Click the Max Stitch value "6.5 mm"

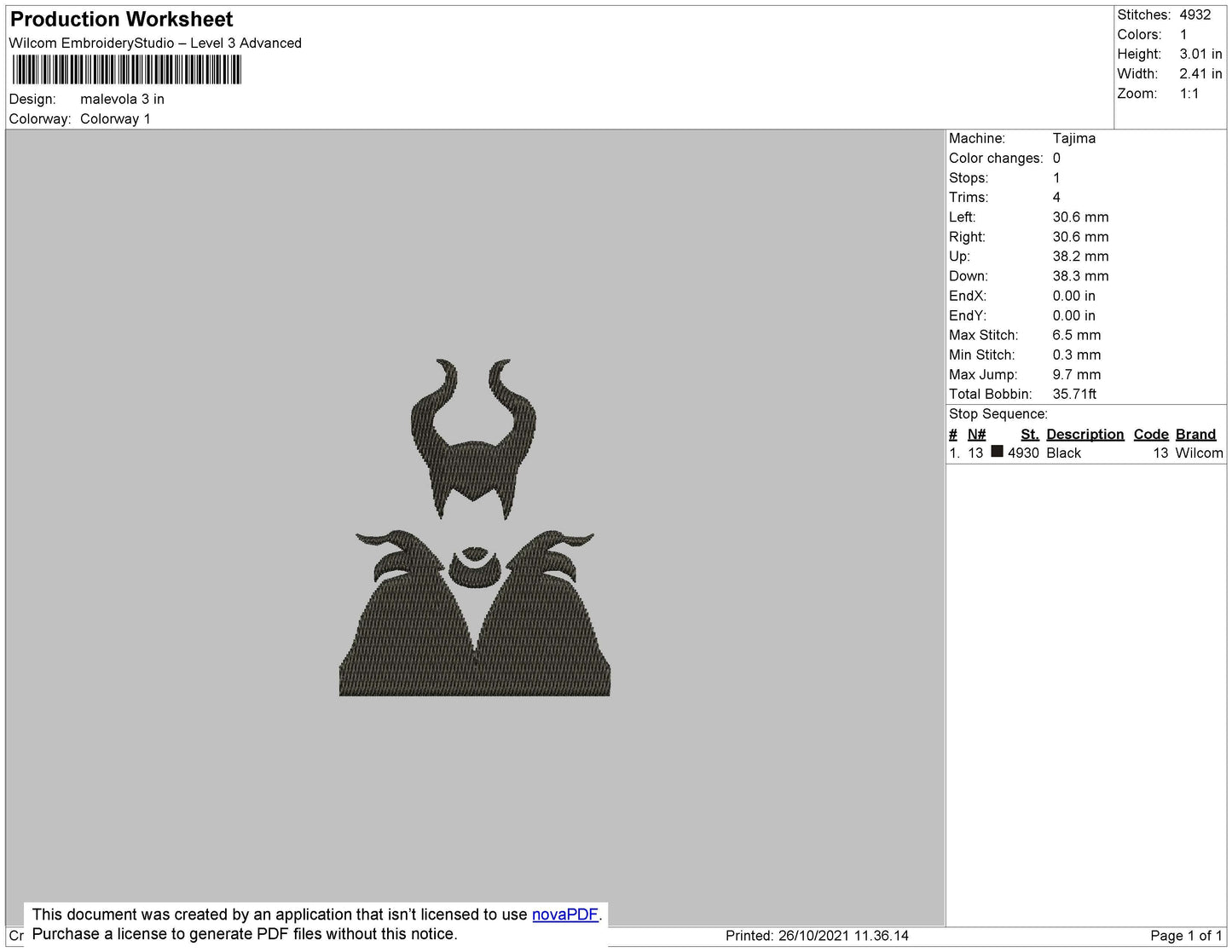1077,335
